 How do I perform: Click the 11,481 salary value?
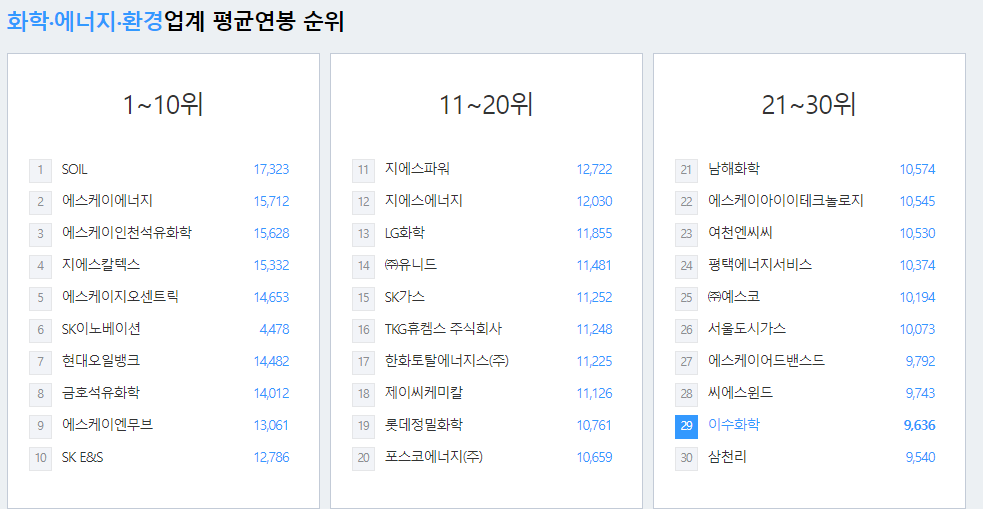point(594,265)
